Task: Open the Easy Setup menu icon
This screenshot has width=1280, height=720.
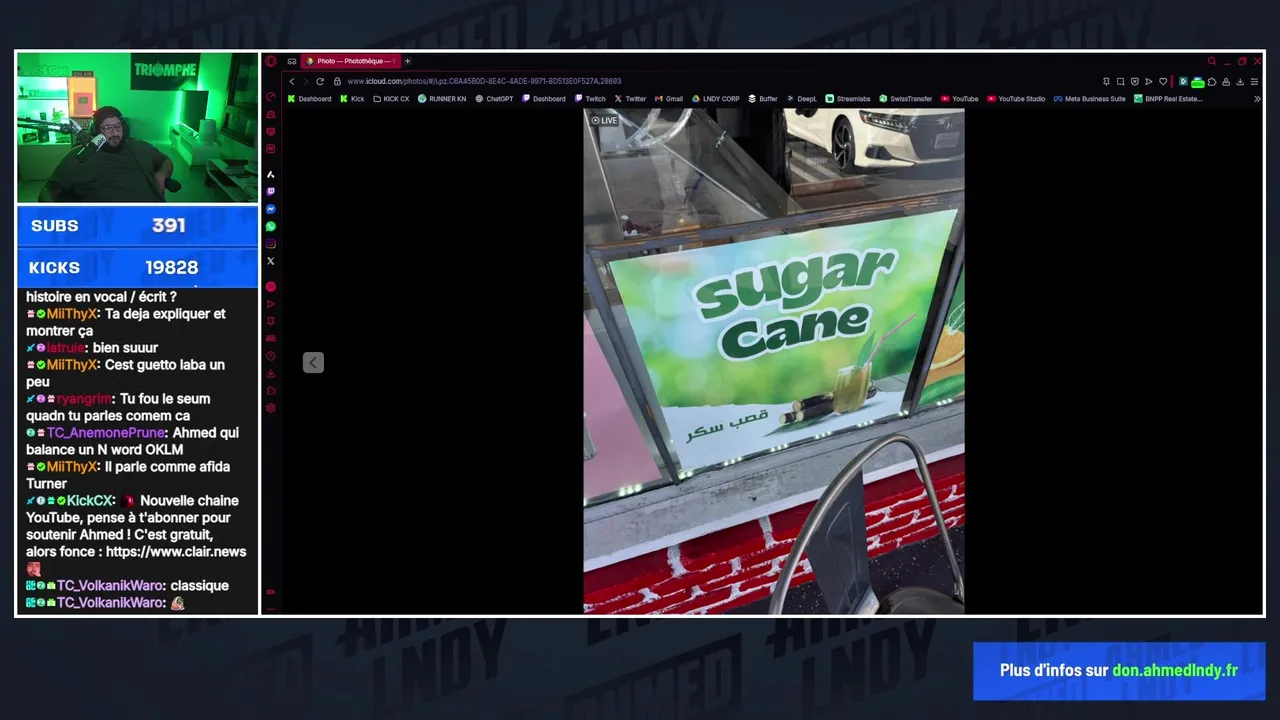Action: pos(1254,81)
